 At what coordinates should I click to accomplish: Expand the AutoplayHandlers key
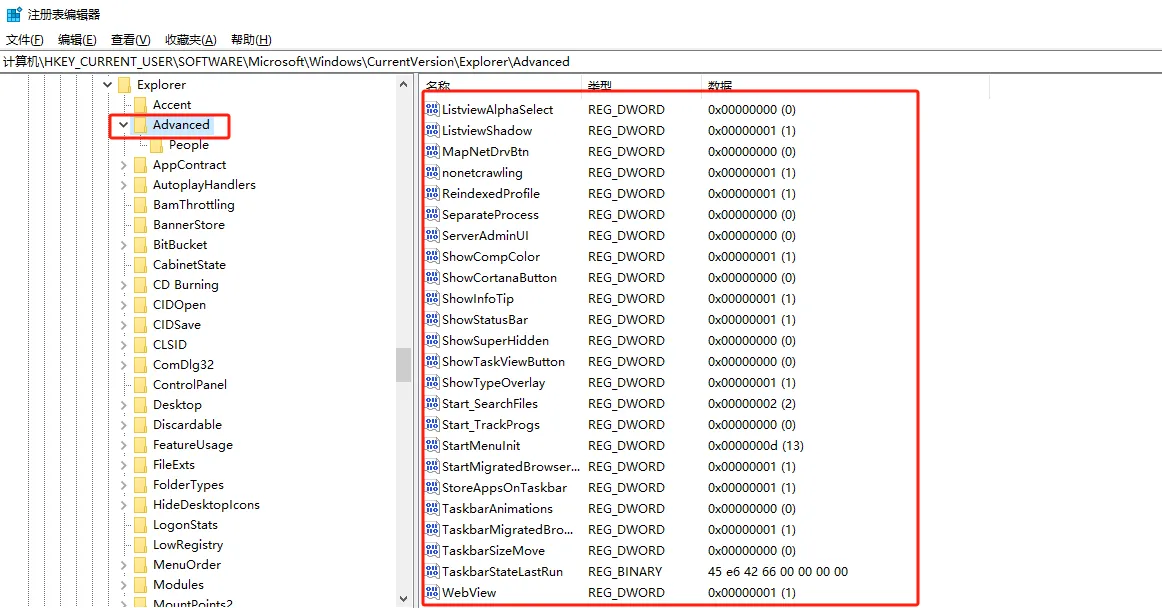pyautogui.click(x=124, y=185)
